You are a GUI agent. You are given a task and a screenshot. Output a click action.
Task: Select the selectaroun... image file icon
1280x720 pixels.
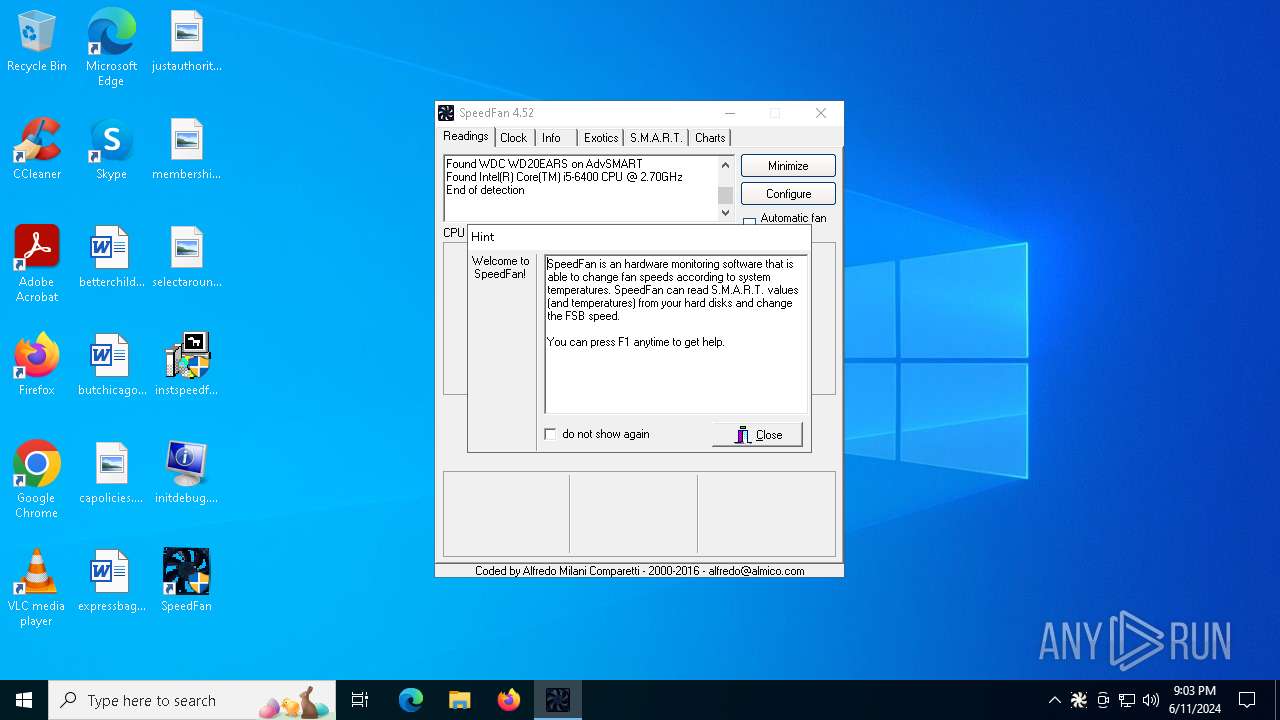[186, 257]
